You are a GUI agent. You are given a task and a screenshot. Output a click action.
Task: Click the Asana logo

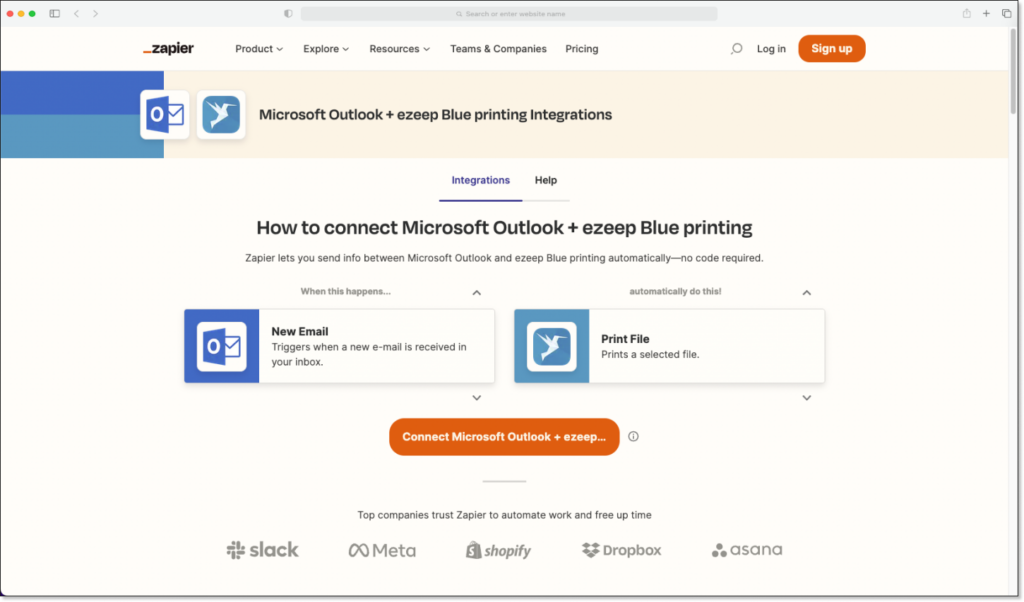tap(747, 550)
